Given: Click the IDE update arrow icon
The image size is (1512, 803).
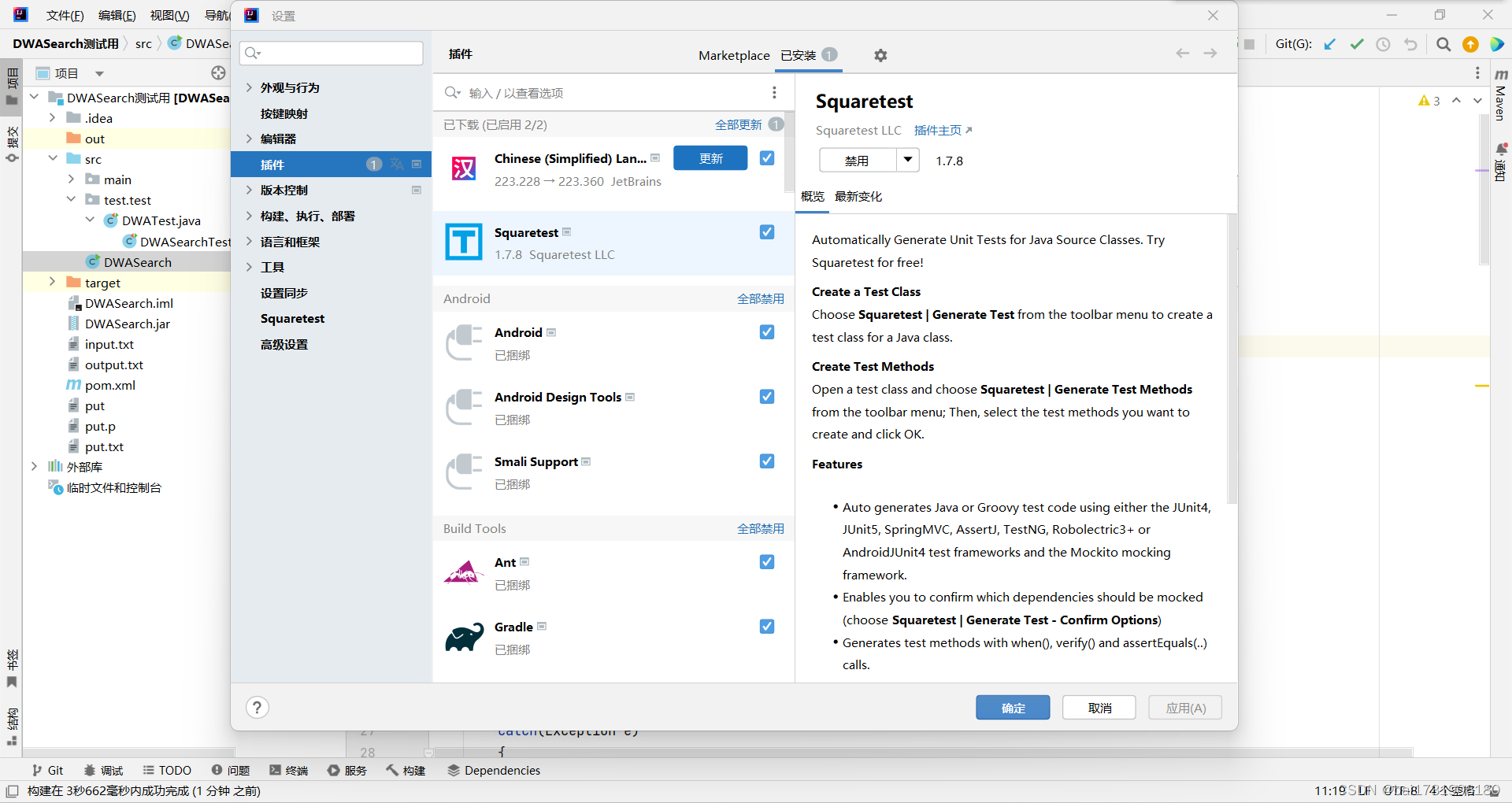Looking at the screenshot, I should (x=1470, y=44).
